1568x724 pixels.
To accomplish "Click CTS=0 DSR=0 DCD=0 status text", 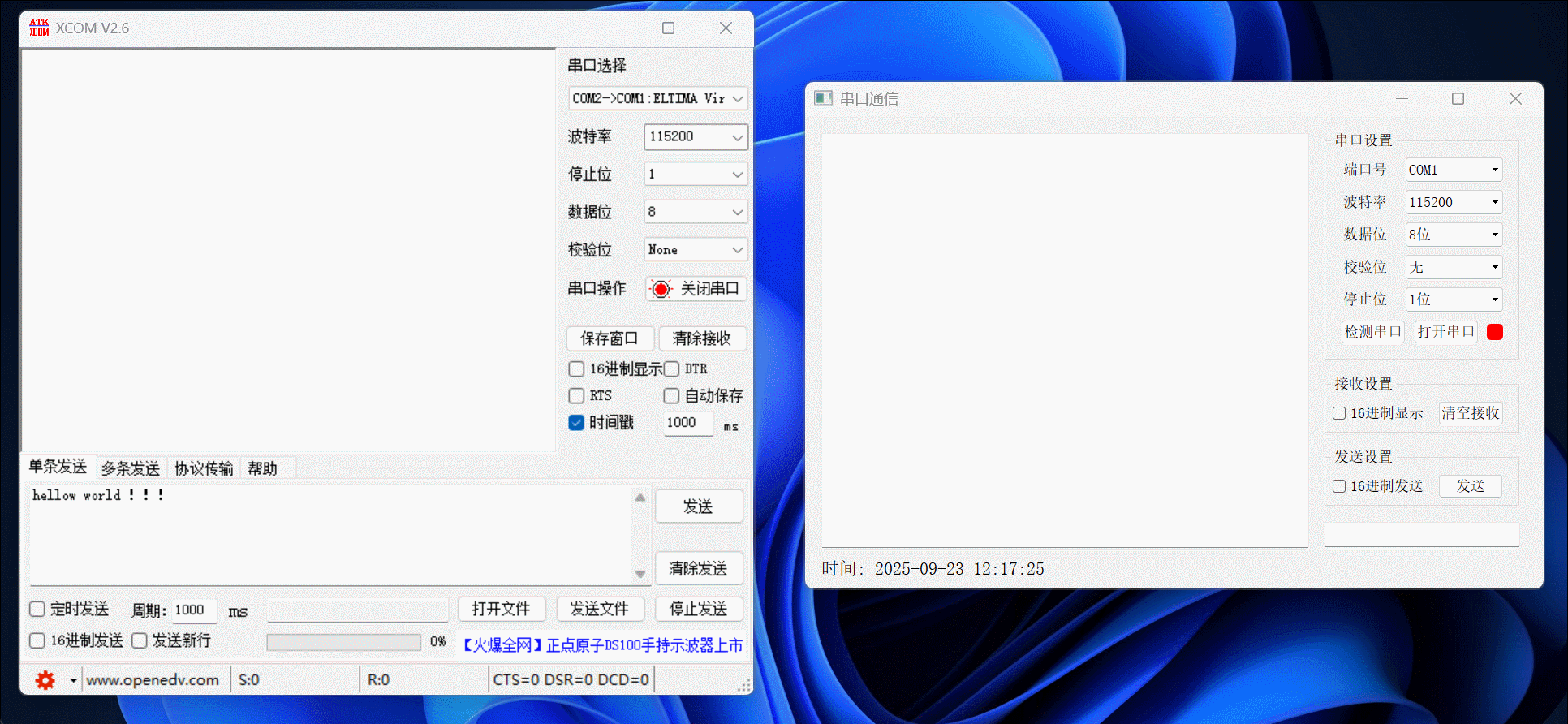I will click(571, 680).
